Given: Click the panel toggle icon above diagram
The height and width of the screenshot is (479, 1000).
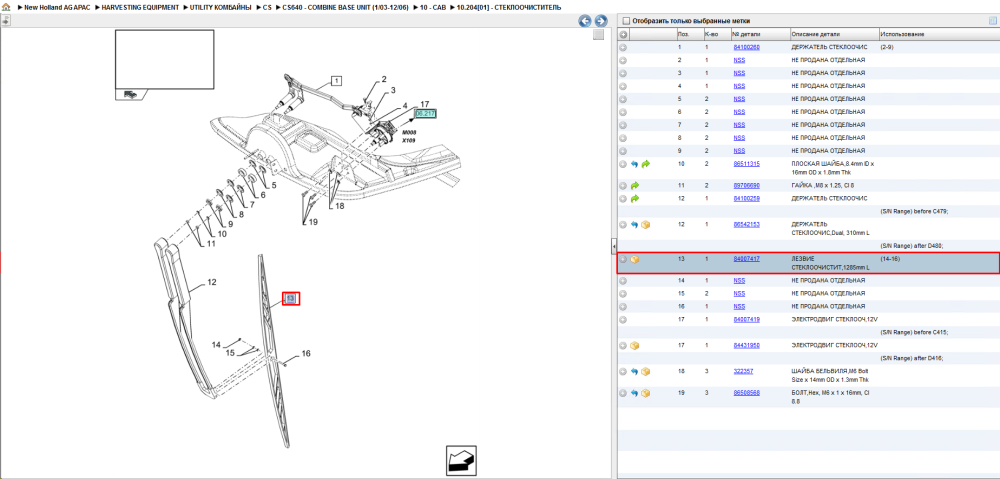Looking at the screenshot, I should (x=6, y=21).
